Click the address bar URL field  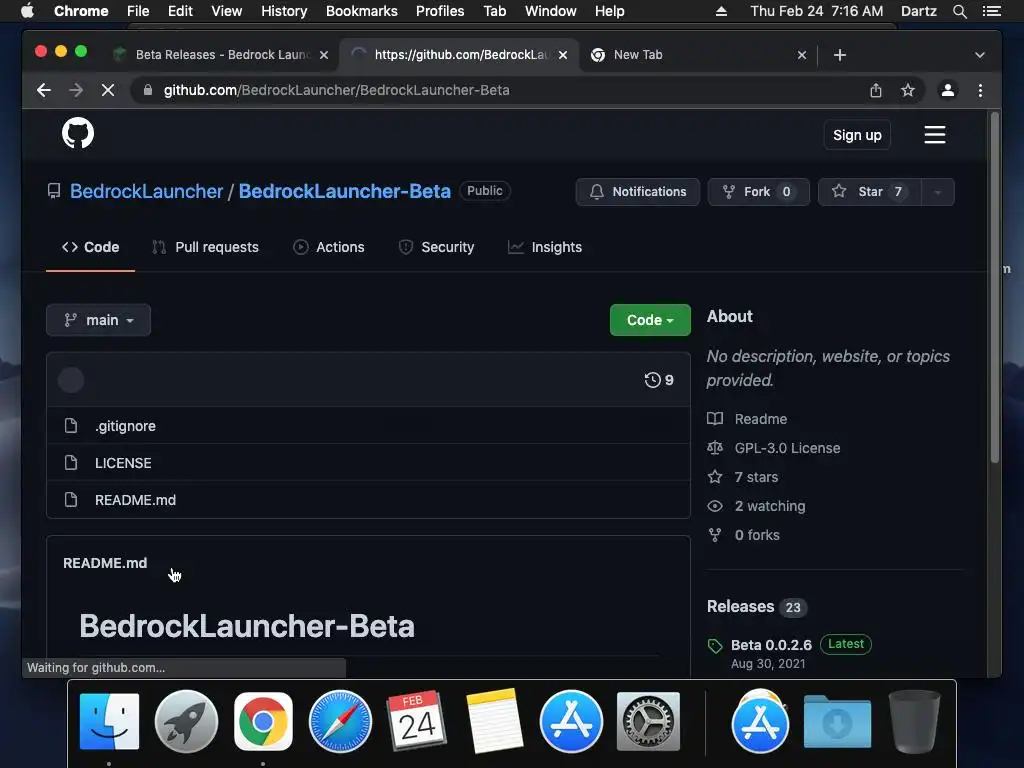point(496,90)
